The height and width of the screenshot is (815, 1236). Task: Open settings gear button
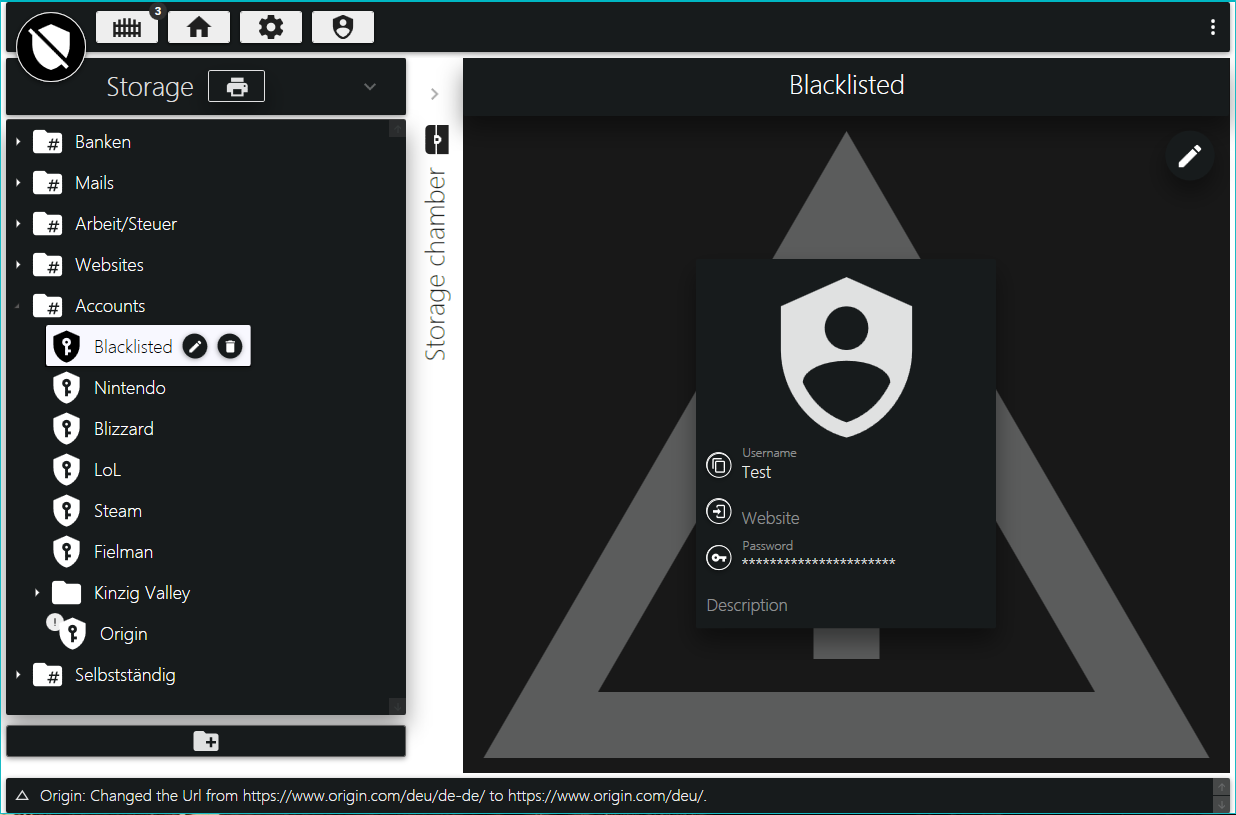(271, 27)
